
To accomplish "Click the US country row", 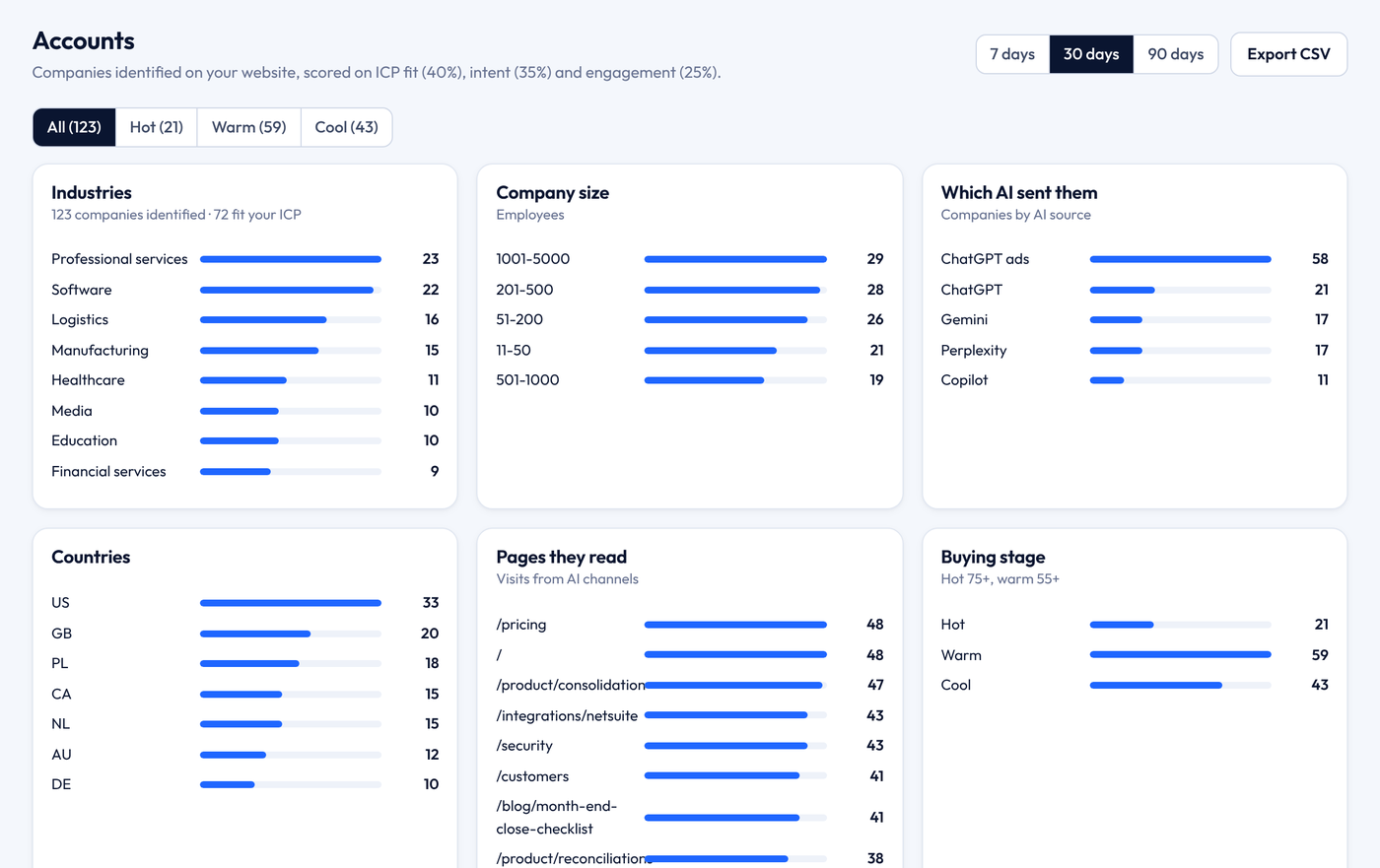I will pos(244,603).
